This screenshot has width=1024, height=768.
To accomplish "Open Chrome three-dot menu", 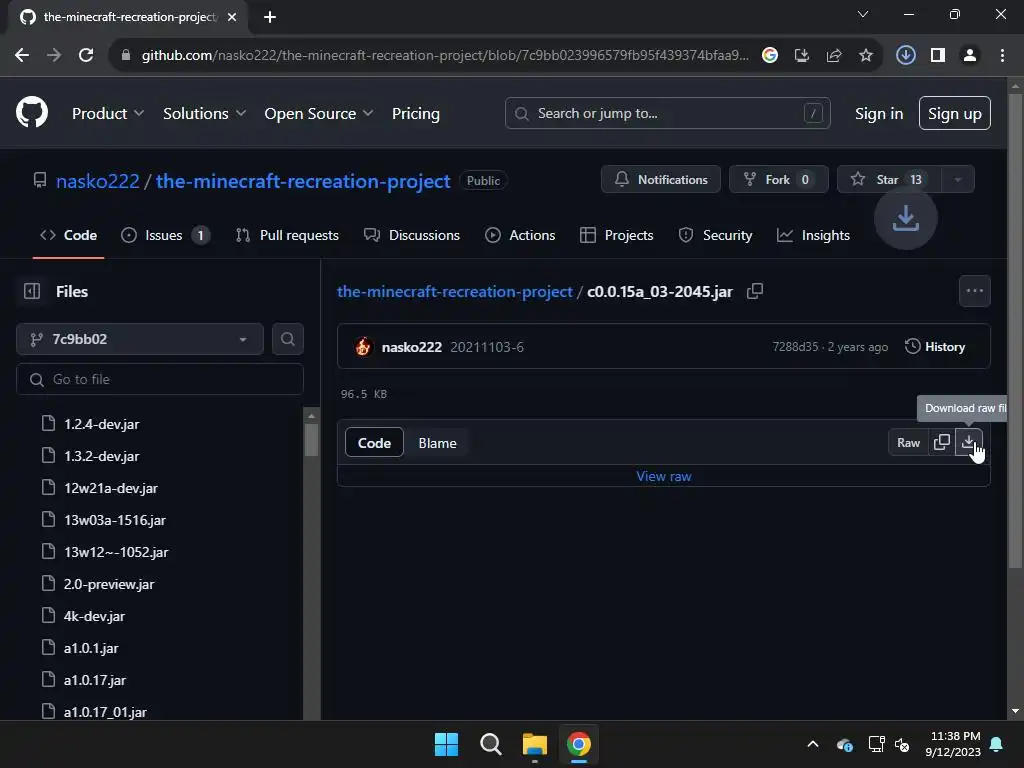I will point(1002,55).
